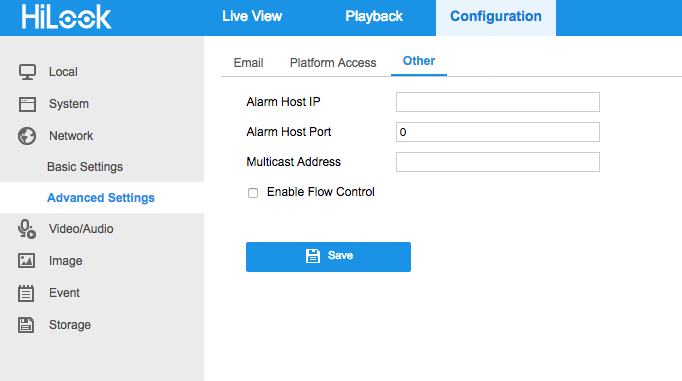The height and width of the screenshot is (381, 682).
Task: Select the Other tab
Action: 419,61
